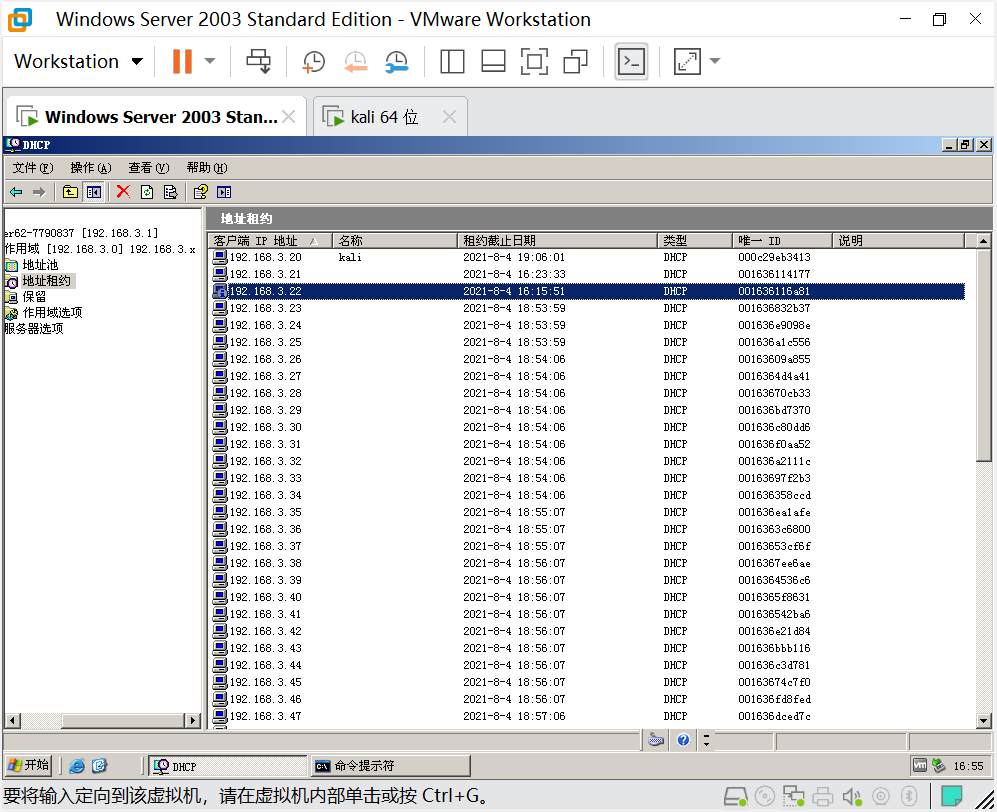Switch to 命令提示符 taskbar button
997x812 pixels.
point(390,766)
